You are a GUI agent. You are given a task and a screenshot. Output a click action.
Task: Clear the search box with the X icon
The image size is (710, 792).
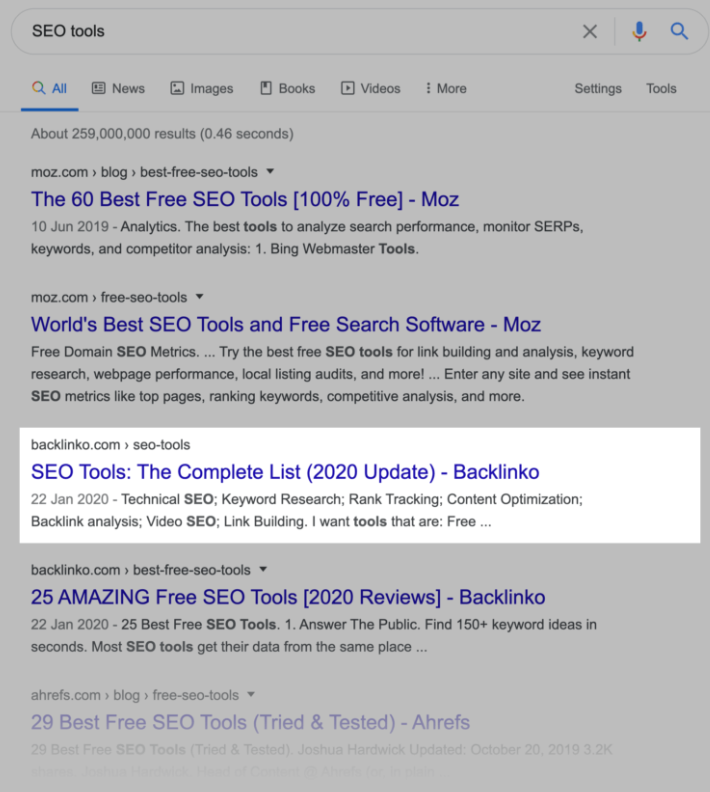pyautogui.click(x=589, y=31)
